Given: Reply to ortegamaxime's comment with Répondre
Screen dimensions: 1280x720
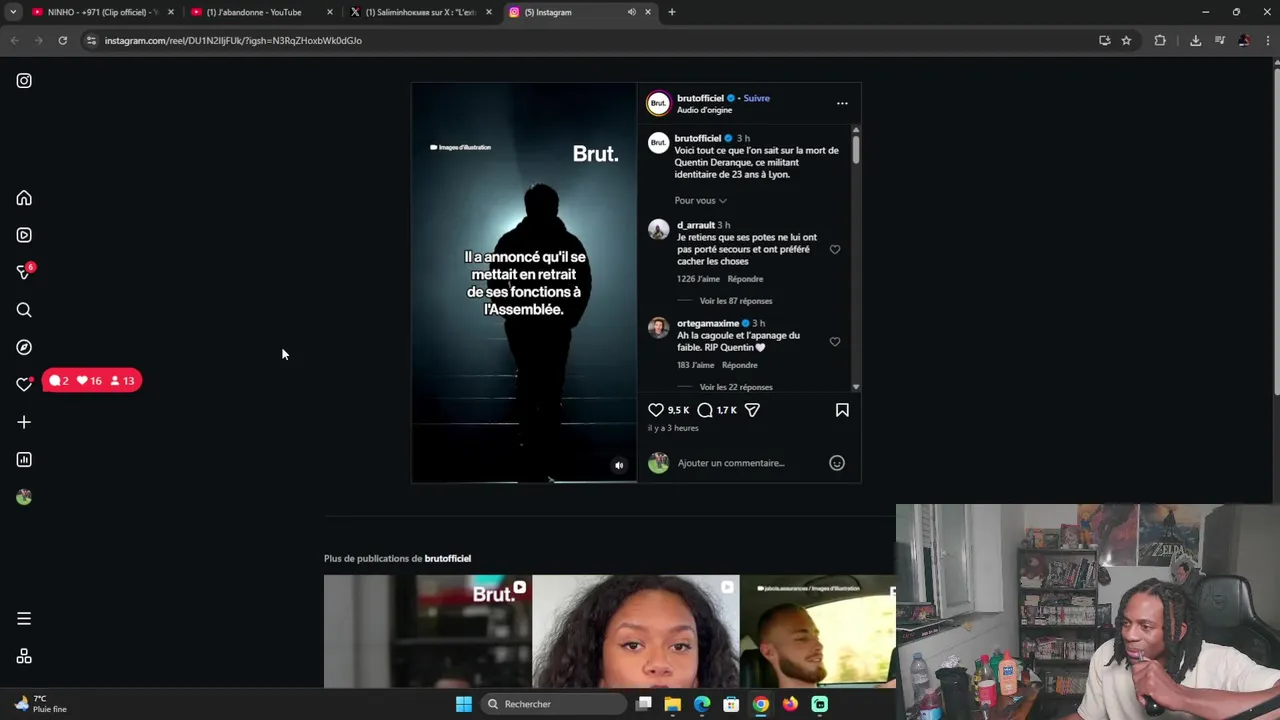Looking at the screenshot, I should tap(739, 365).
